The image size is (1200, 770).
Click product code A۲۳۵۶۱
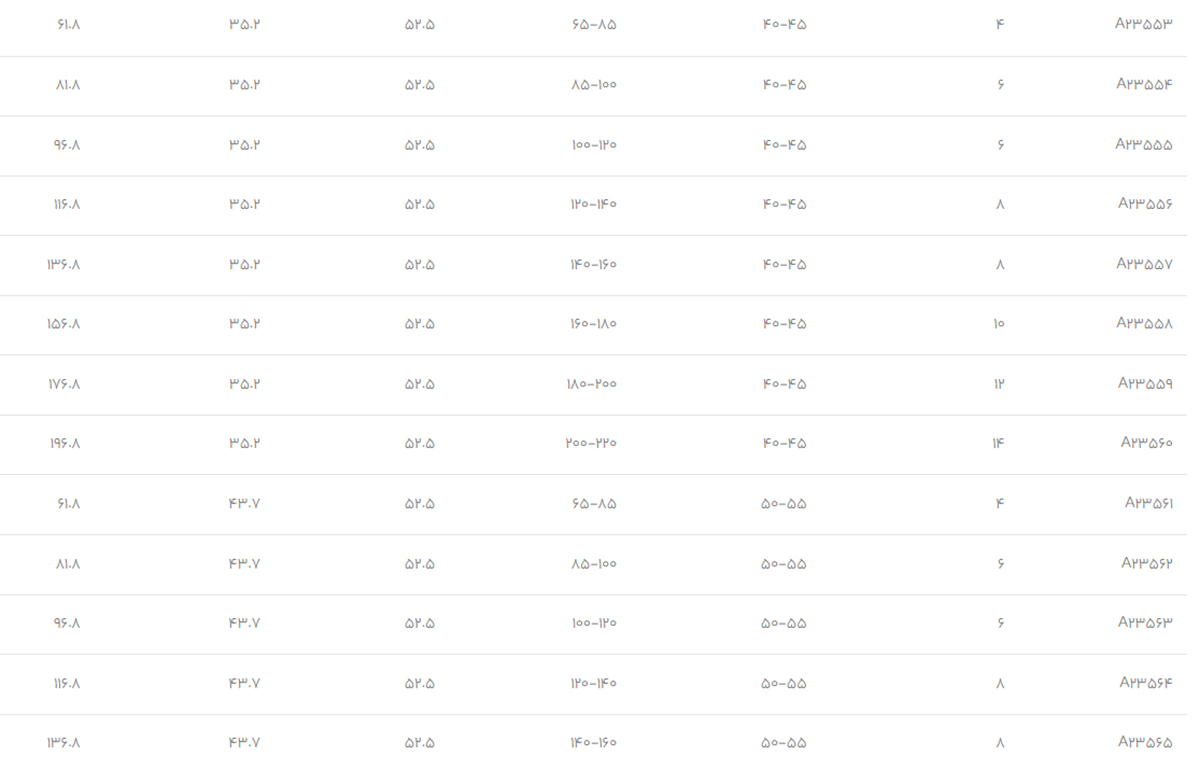pos(1148,503)
